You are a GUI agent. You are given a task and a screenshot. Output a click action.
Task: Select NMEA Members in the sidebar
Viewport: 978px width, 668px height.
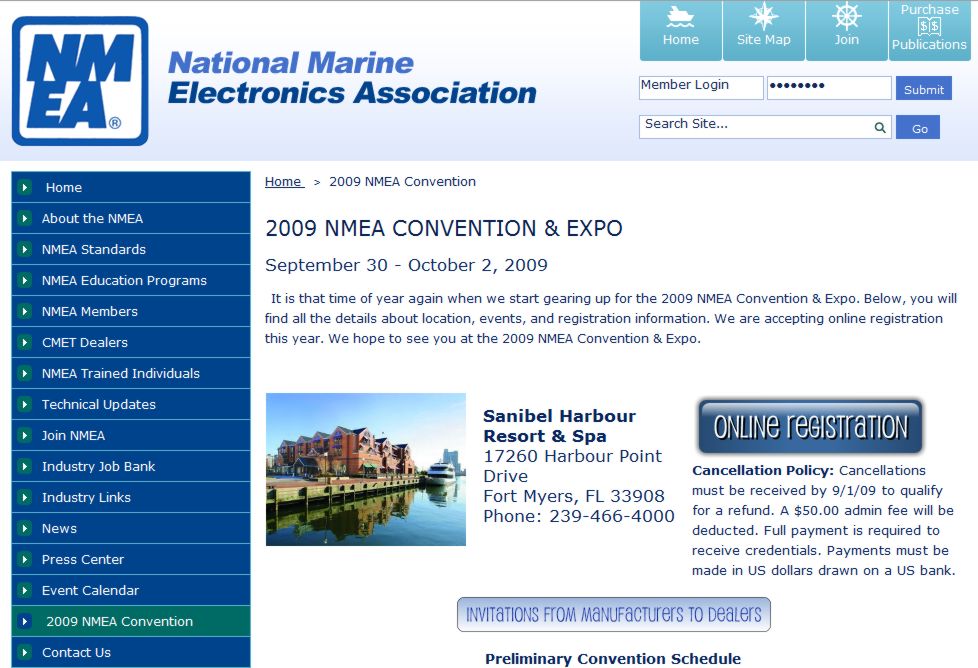131,311
